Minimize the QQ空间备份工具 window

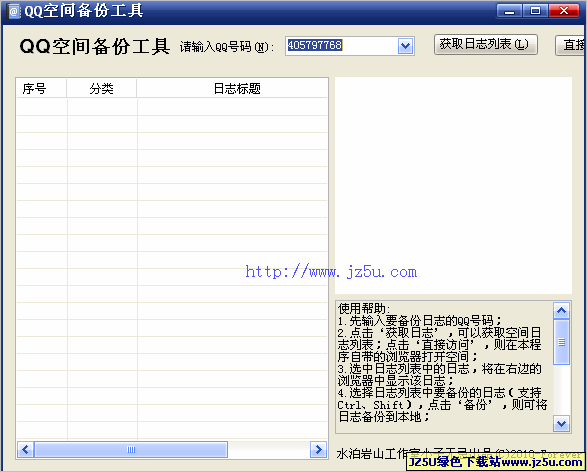click(x=509, y=10)
